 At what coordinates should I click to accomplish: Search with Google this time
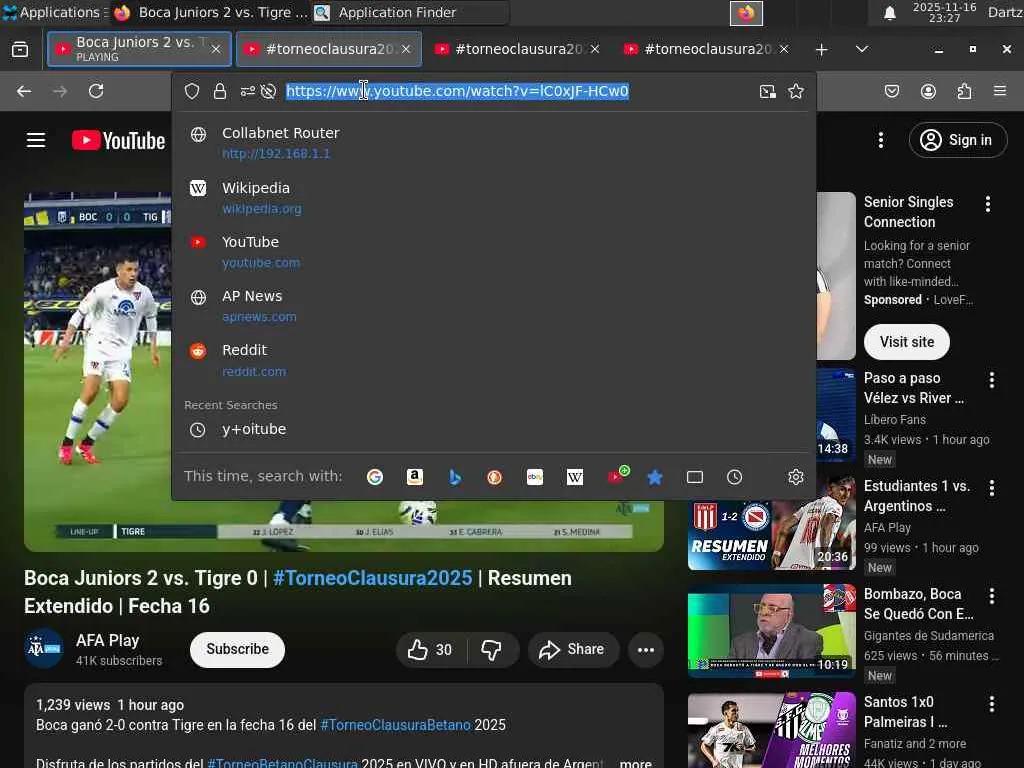click(x=375, y=477)
